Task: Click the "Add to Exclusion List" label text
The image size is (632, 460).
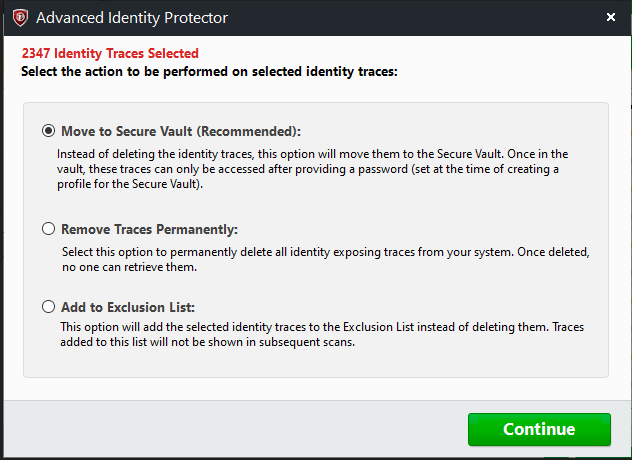Action: [134, 307]
